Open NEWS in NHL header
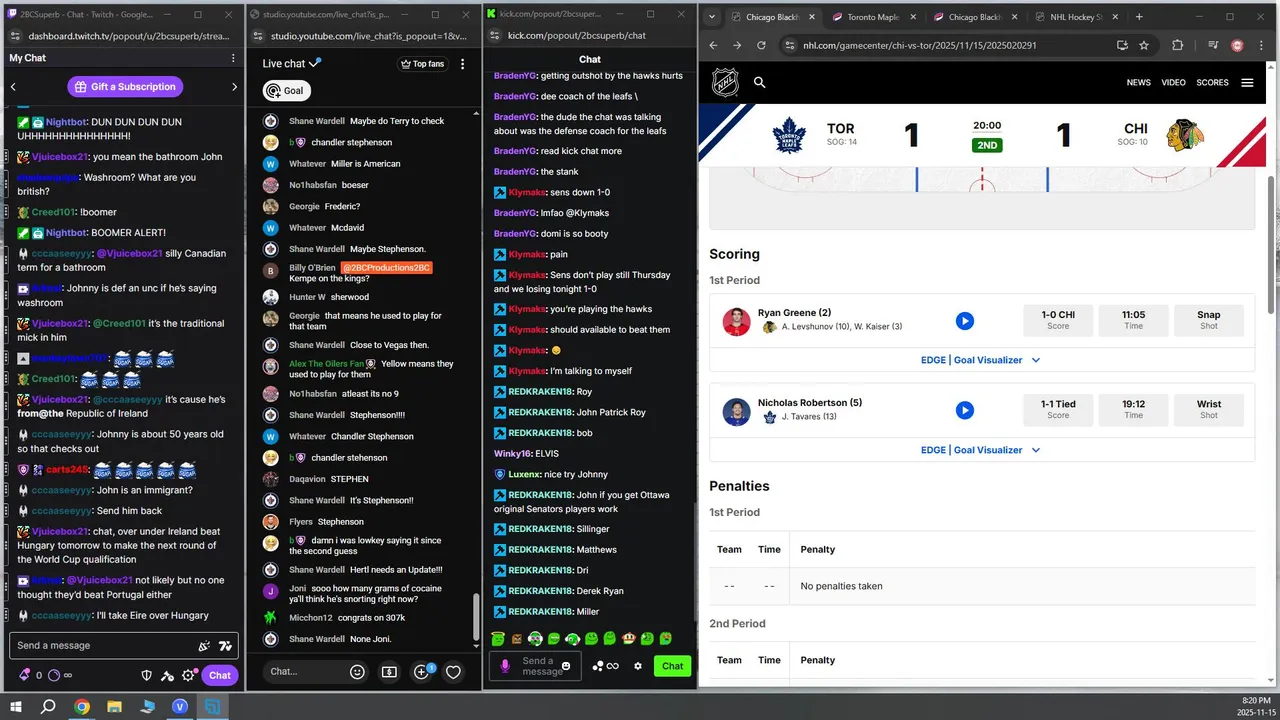1280x720 pixels. pos(1138,83)
